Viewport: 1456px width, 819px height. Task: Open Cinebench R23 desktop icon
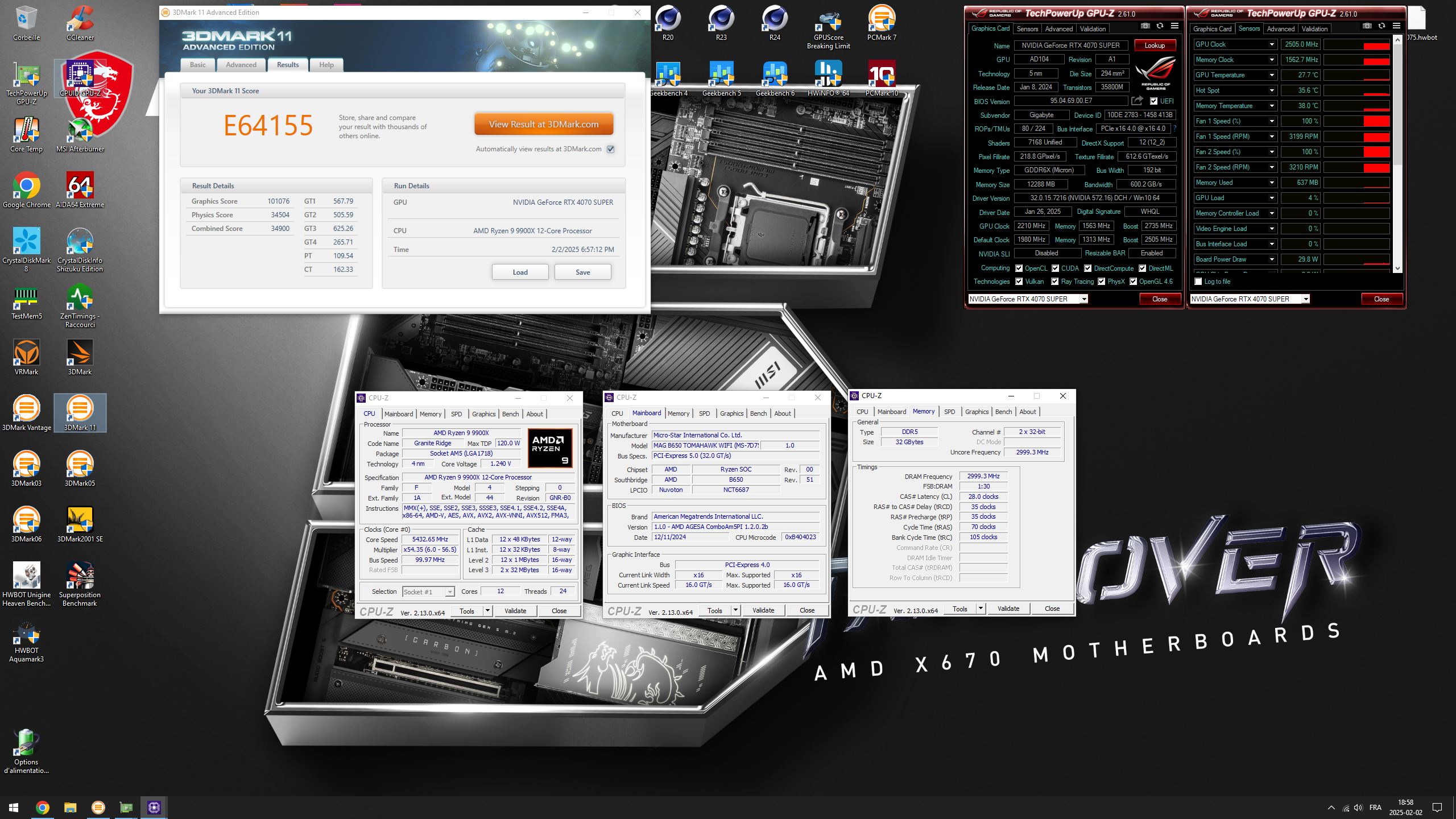[721, 23]
